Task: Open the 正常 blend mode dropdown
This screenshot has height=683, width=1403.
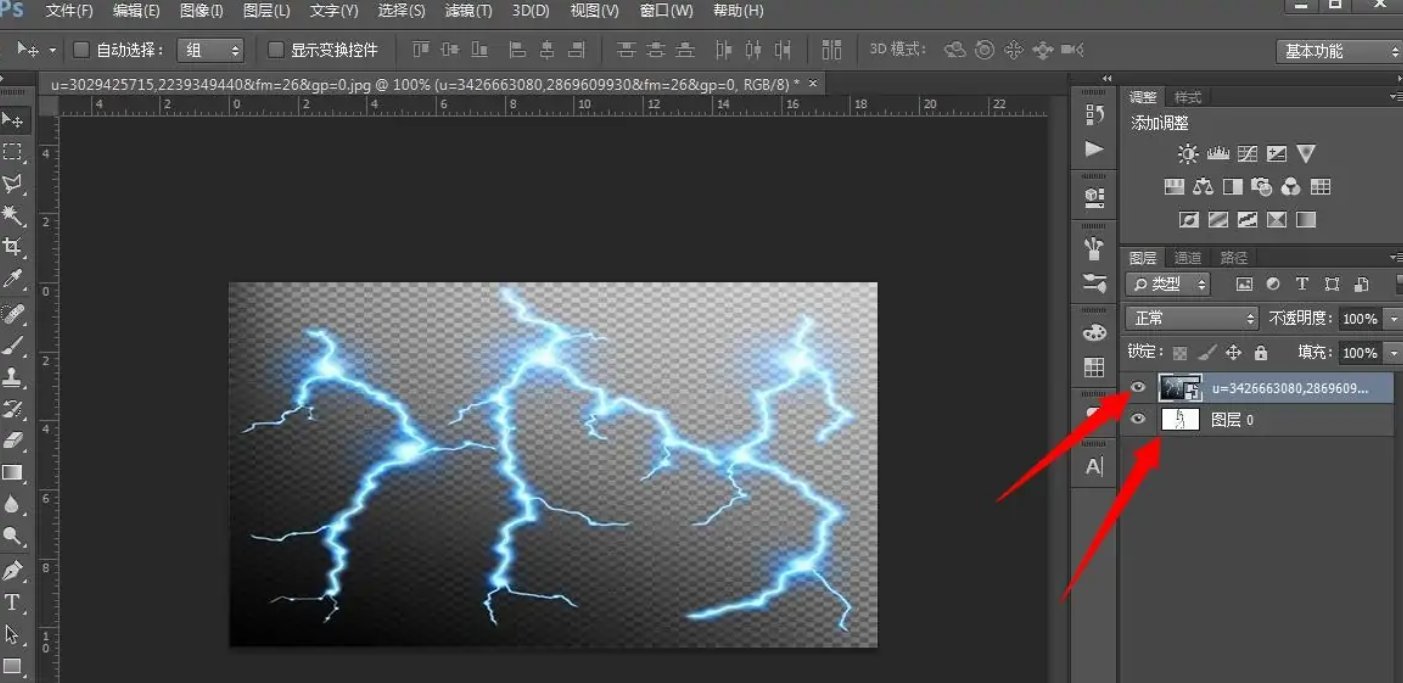Action: point(1191,318)
